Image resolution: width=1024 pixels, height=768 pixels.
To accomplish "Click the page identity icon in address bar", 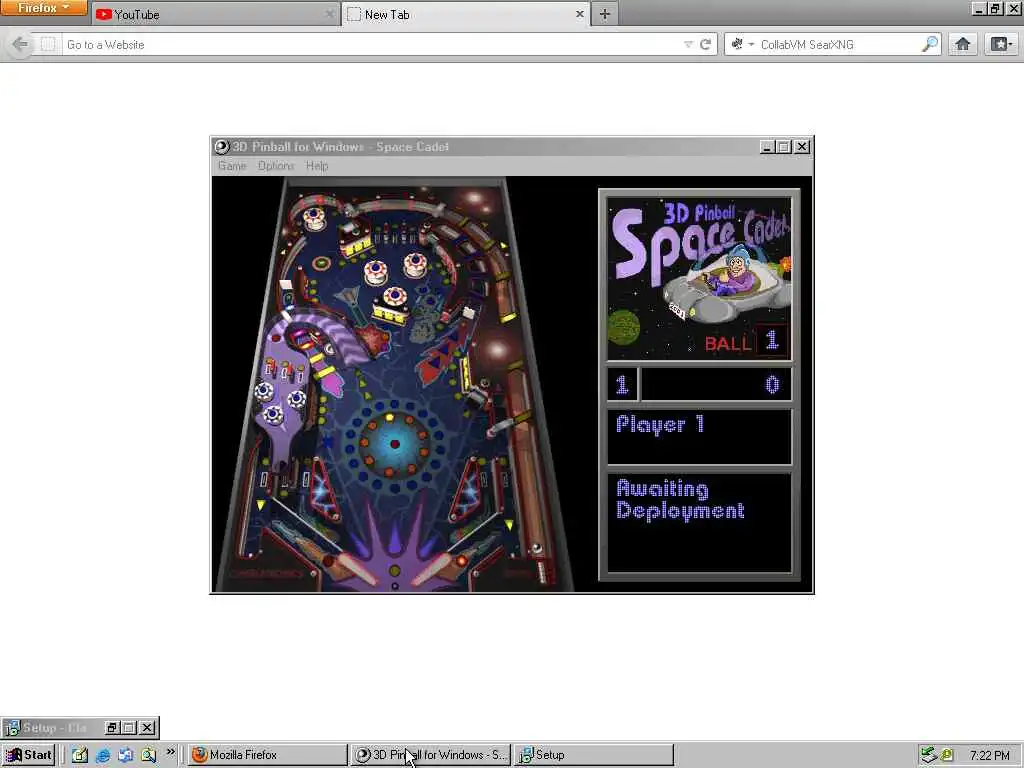I will (48, 44).
